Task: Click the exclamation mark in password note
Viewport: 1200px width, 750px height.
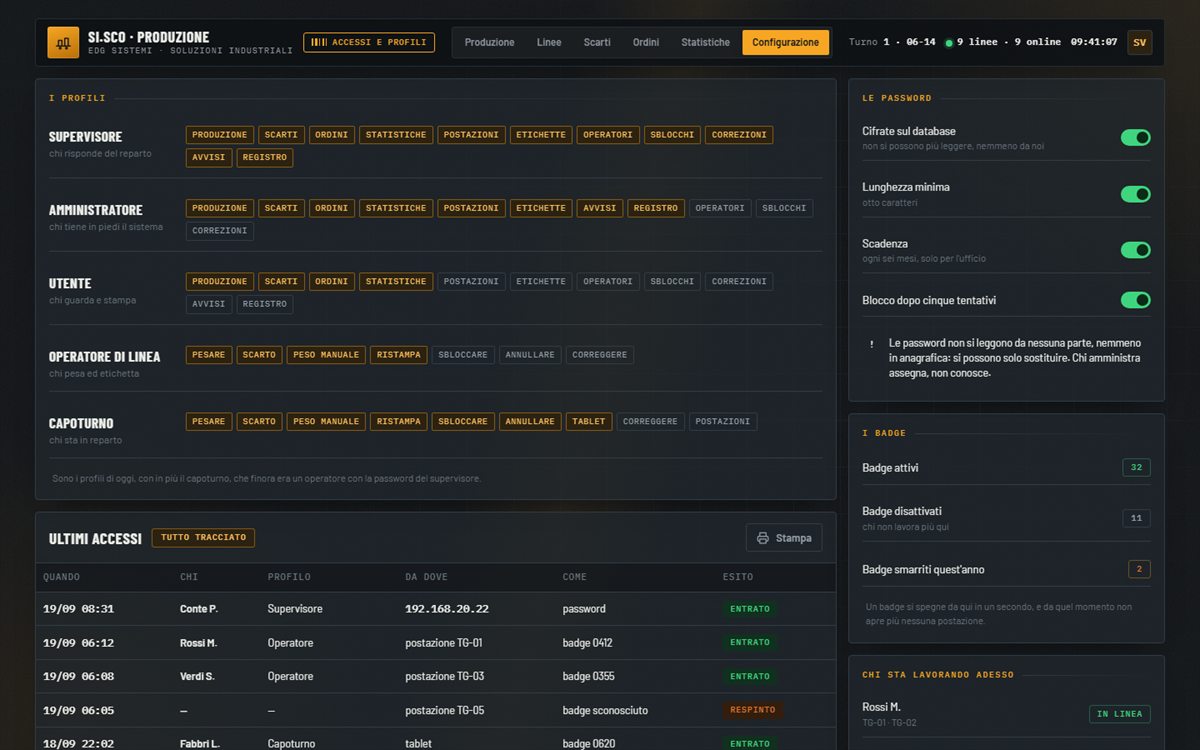Action: tap(872, 343)
